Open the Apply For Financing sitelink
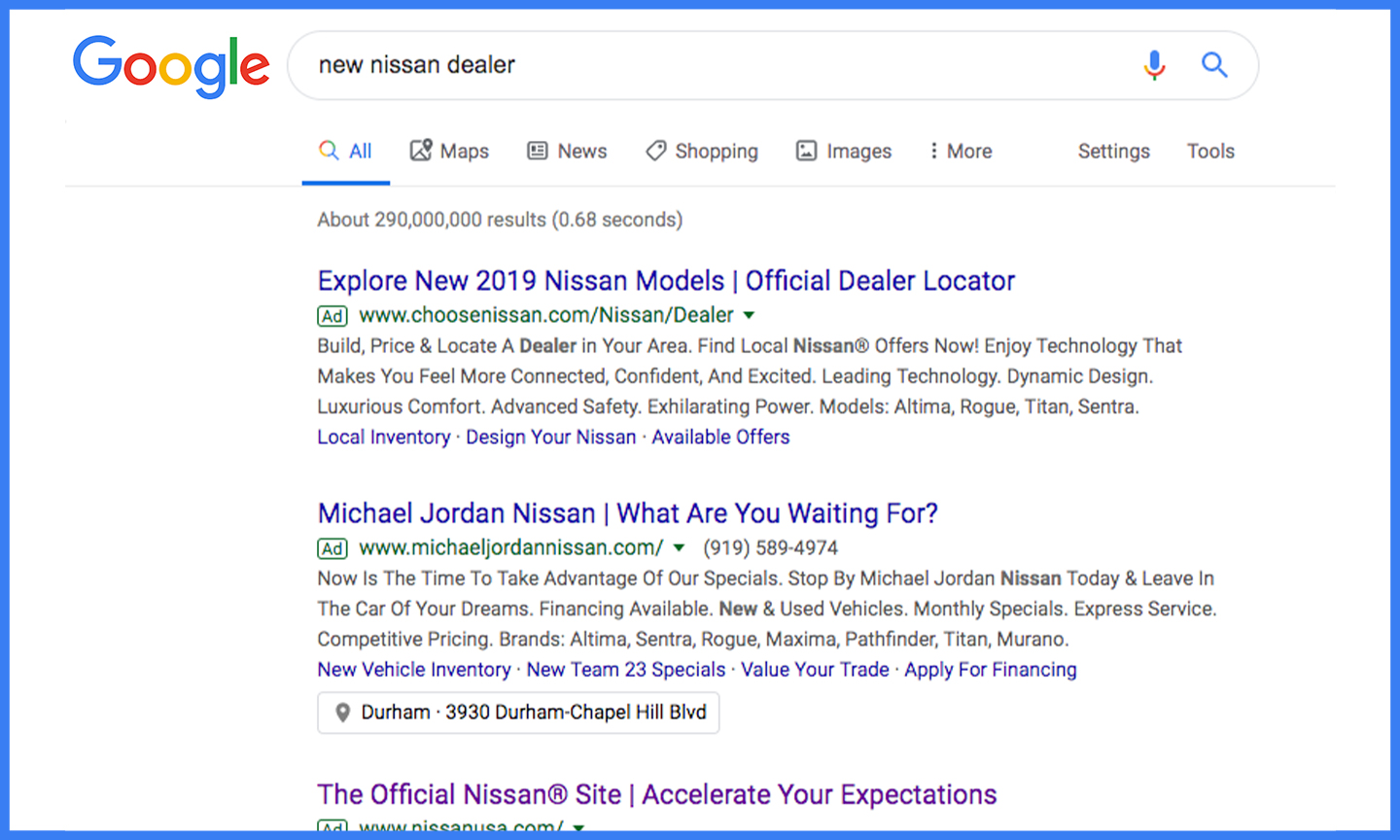The width and height of the screenshot is (1400, 840). [x=991, y=670]
